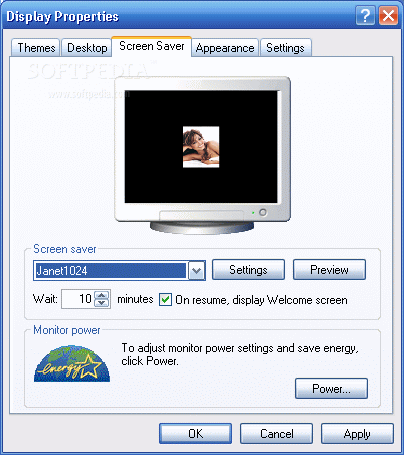Select the Screen Saver tab
This screenshot has width=404, height=455.
coord(151,46)
